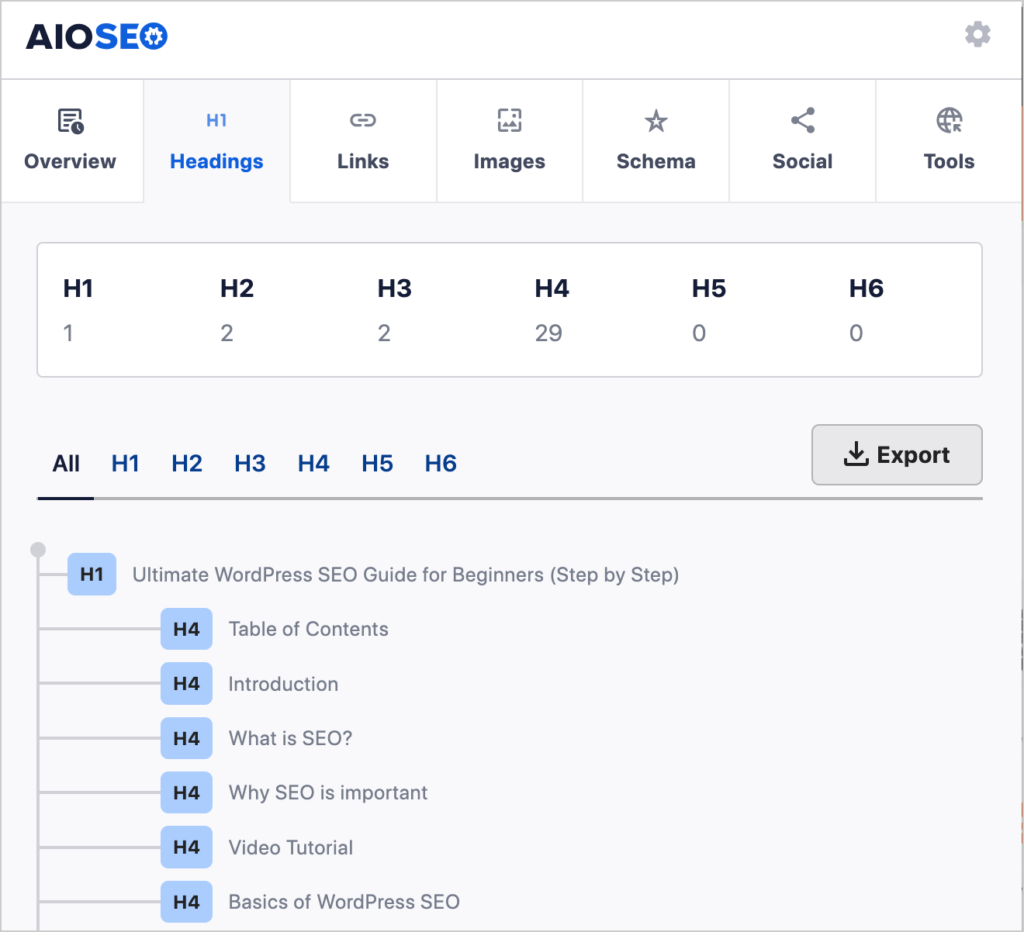Open the Links tab label

[363, 161]
